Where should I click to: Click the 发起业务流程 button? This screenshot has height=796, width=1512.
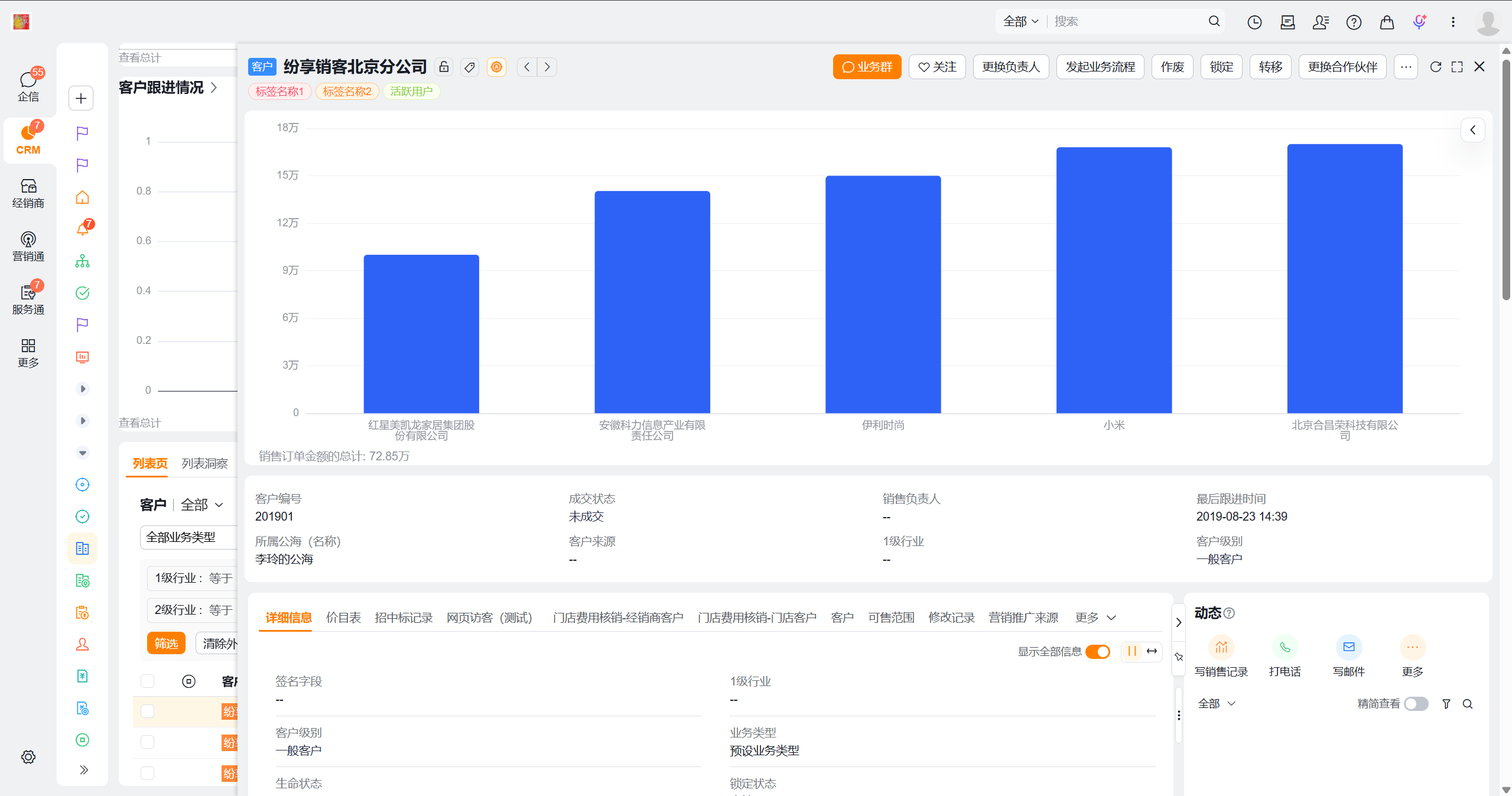(x=1100, y=67)
